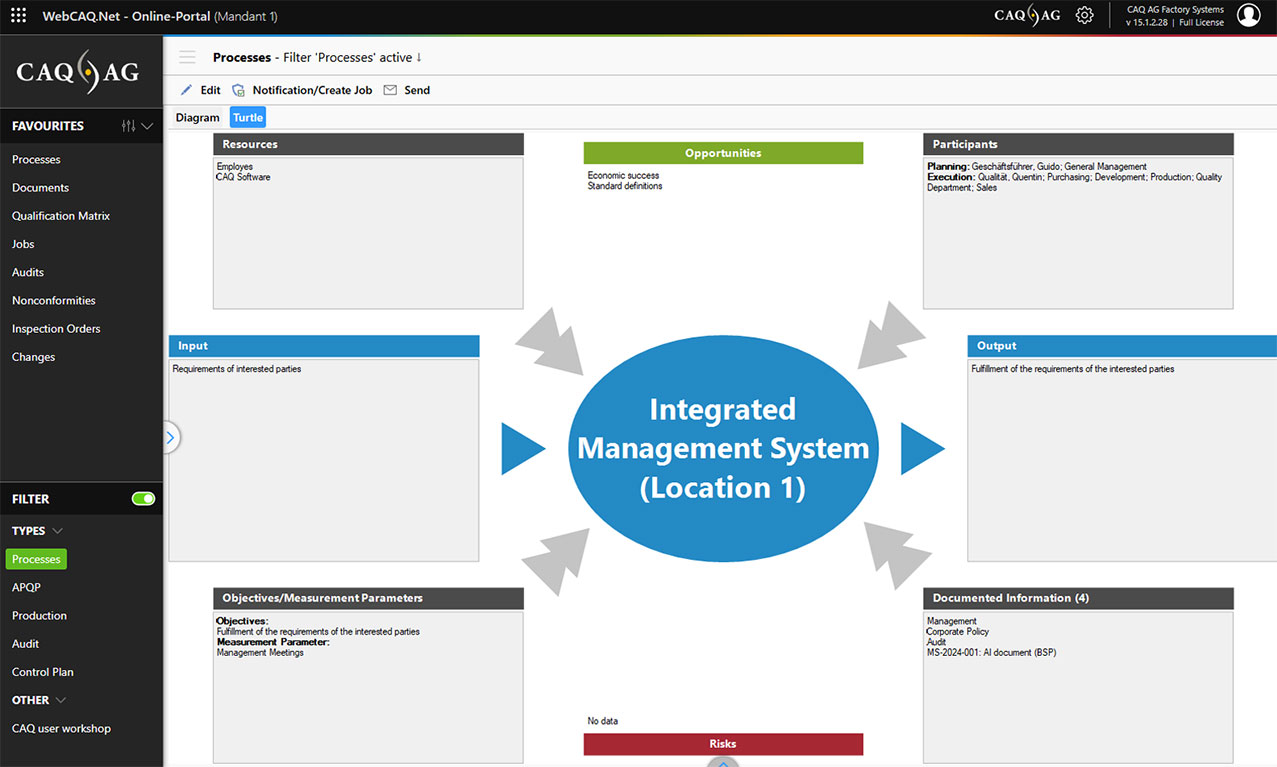The image size is (1277, 767).
Task: Click the Integrated Management System ellipse
Action: [722, 448]
